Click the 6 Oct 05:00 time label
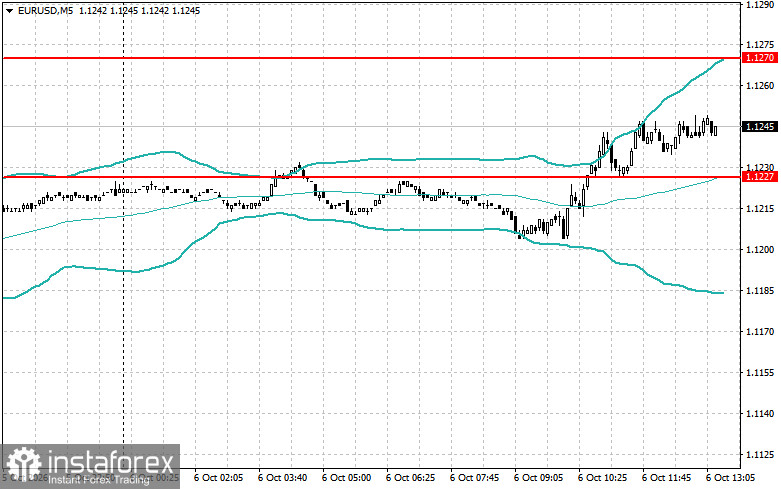Screen dimensions: 781x489 click(346, 478)
